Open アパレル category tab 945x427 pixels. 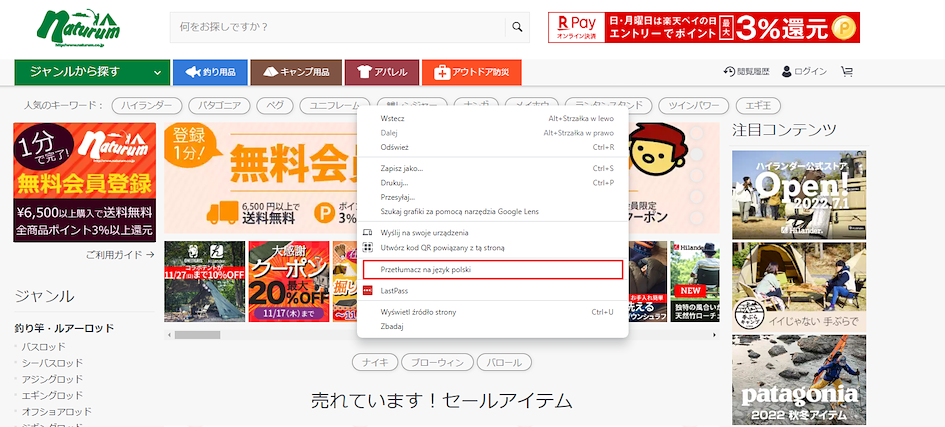tap(381, 72)
